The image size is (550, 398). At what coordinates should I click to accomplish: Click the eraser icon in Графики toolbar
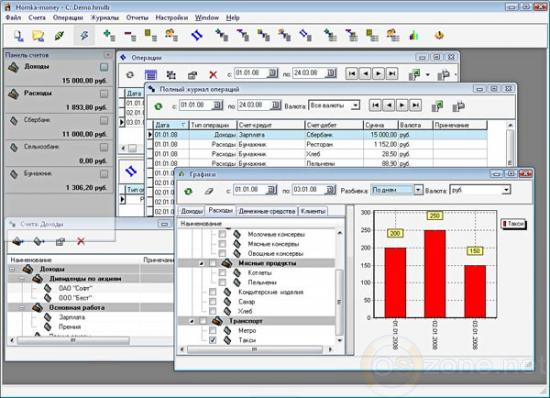point(209,191)
